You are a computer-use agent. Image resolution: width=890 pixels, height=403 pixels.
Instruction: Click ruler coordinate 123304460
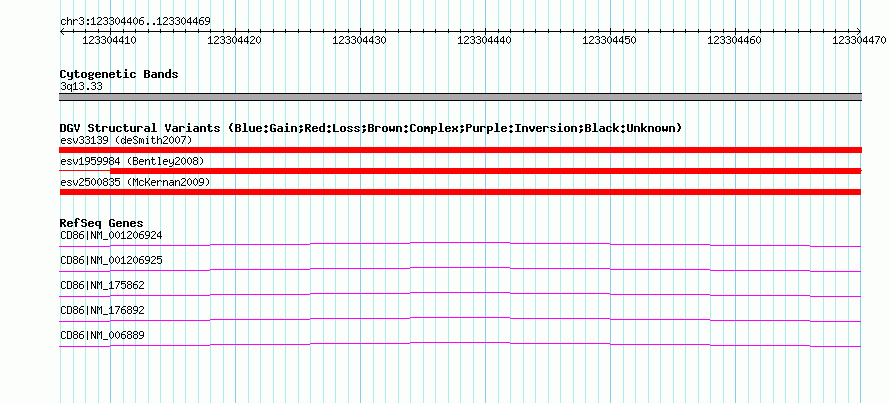pyautogui.click(x=734, y=40)
